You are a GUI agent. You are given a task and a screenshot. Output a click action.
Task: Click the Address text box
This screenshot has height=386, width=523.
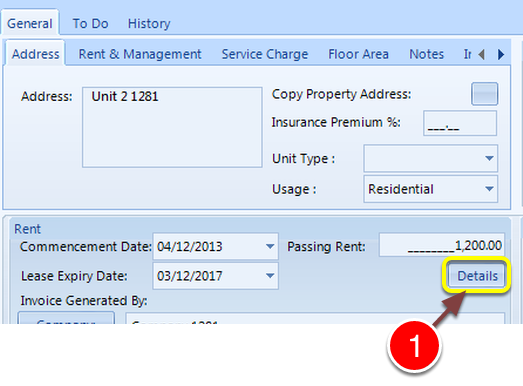[172, 127]
